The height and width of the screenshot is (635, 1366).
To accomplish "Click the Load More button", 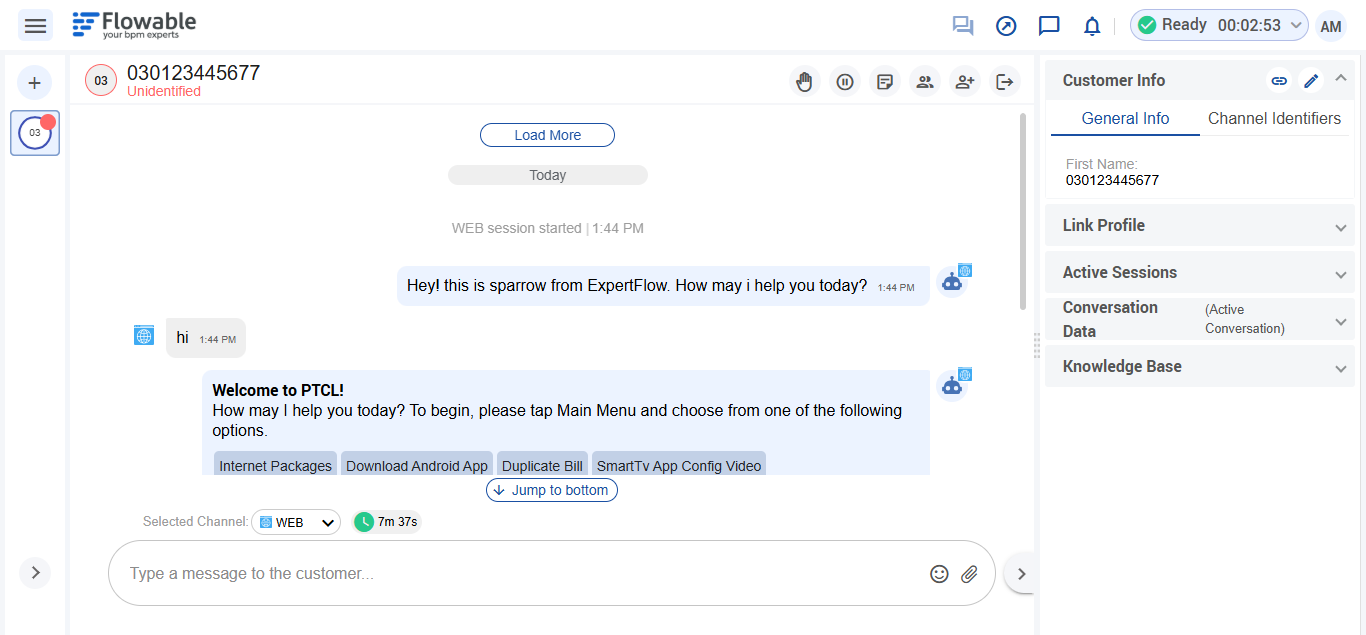I will tap(547, 135).
